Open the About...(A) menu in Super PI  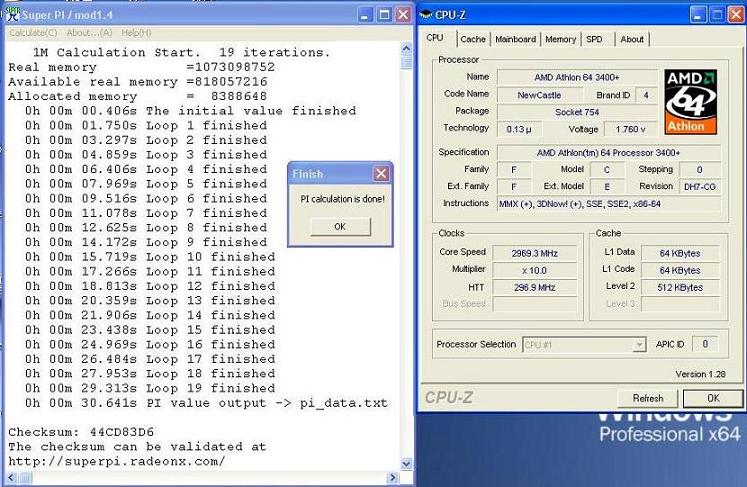tap(89, 32)
